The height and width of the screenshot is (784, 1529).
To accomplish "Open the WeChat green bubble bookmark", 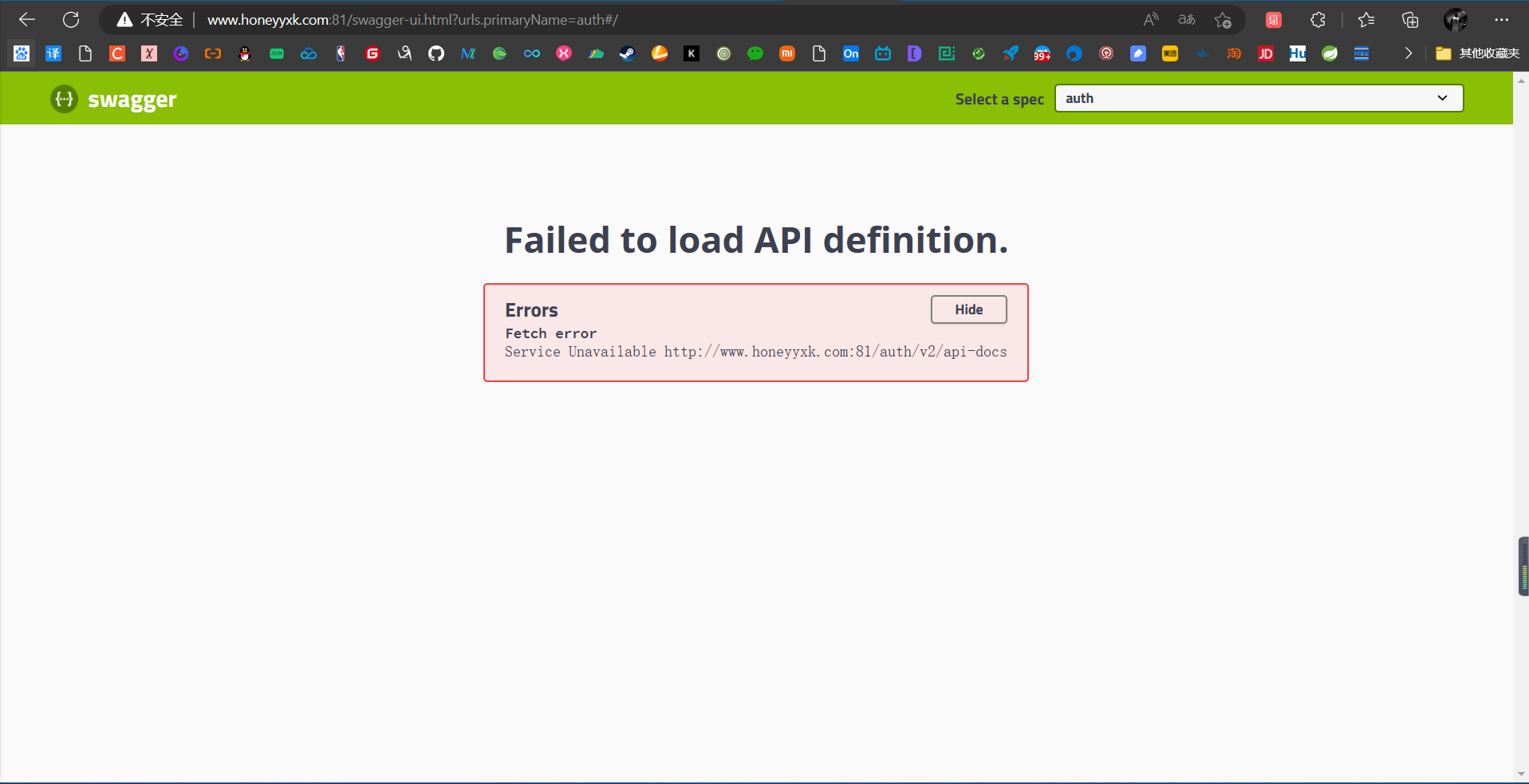I will 755,53.
